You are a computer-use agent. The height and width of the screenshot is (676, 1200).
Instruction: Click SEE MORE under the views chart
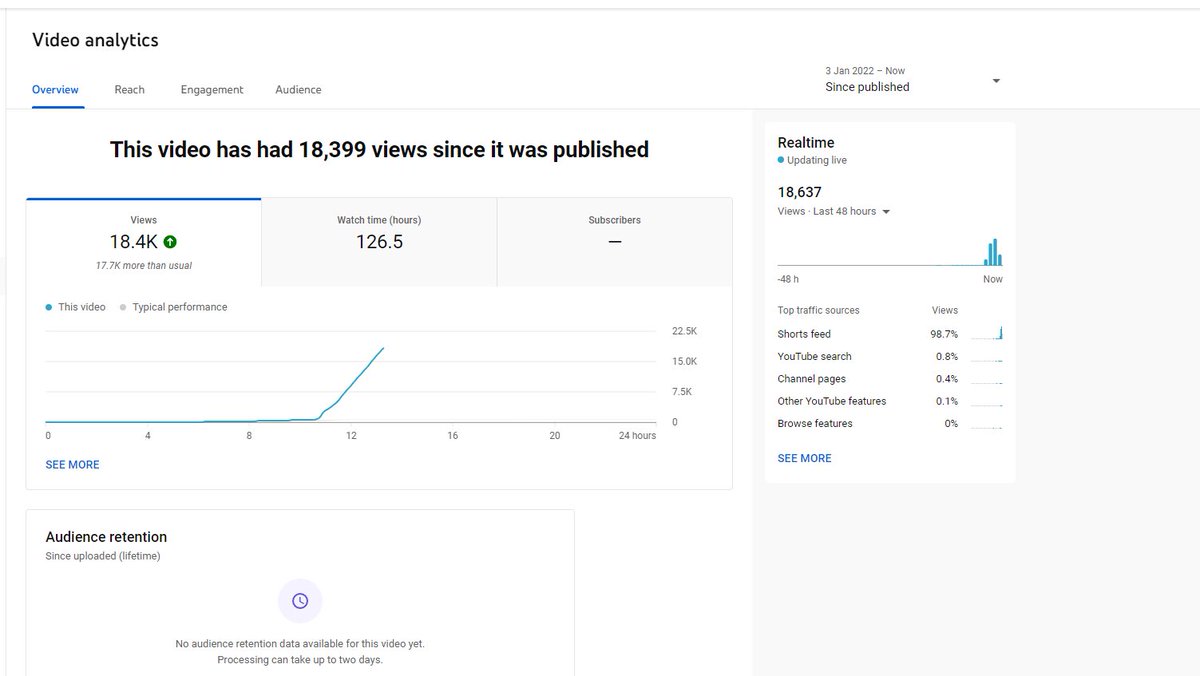[x=72, y=465]
